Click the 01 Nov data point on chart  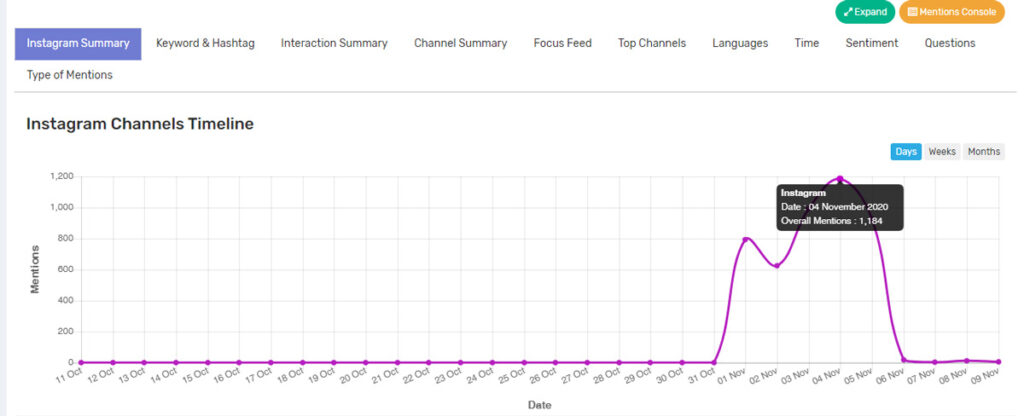tap(745, 239)
